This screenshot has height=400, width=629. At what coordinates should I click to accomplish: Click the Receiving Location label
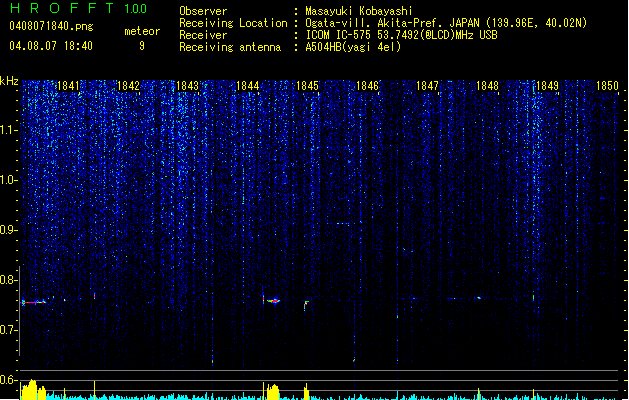pyautogui.click(x=233, y=23)
